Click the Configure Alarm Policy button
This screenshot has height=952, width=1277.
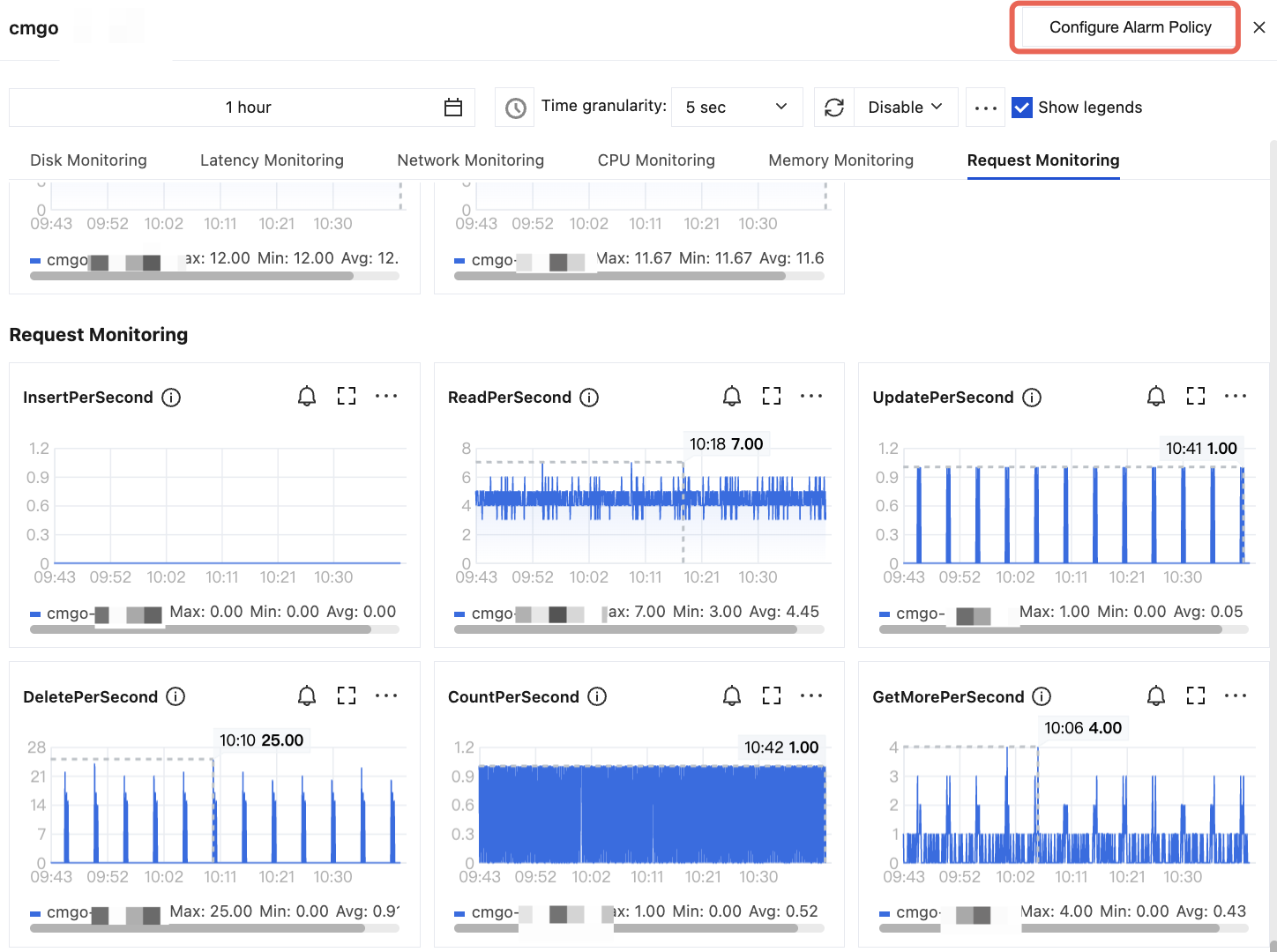[x=1130, y=27]
